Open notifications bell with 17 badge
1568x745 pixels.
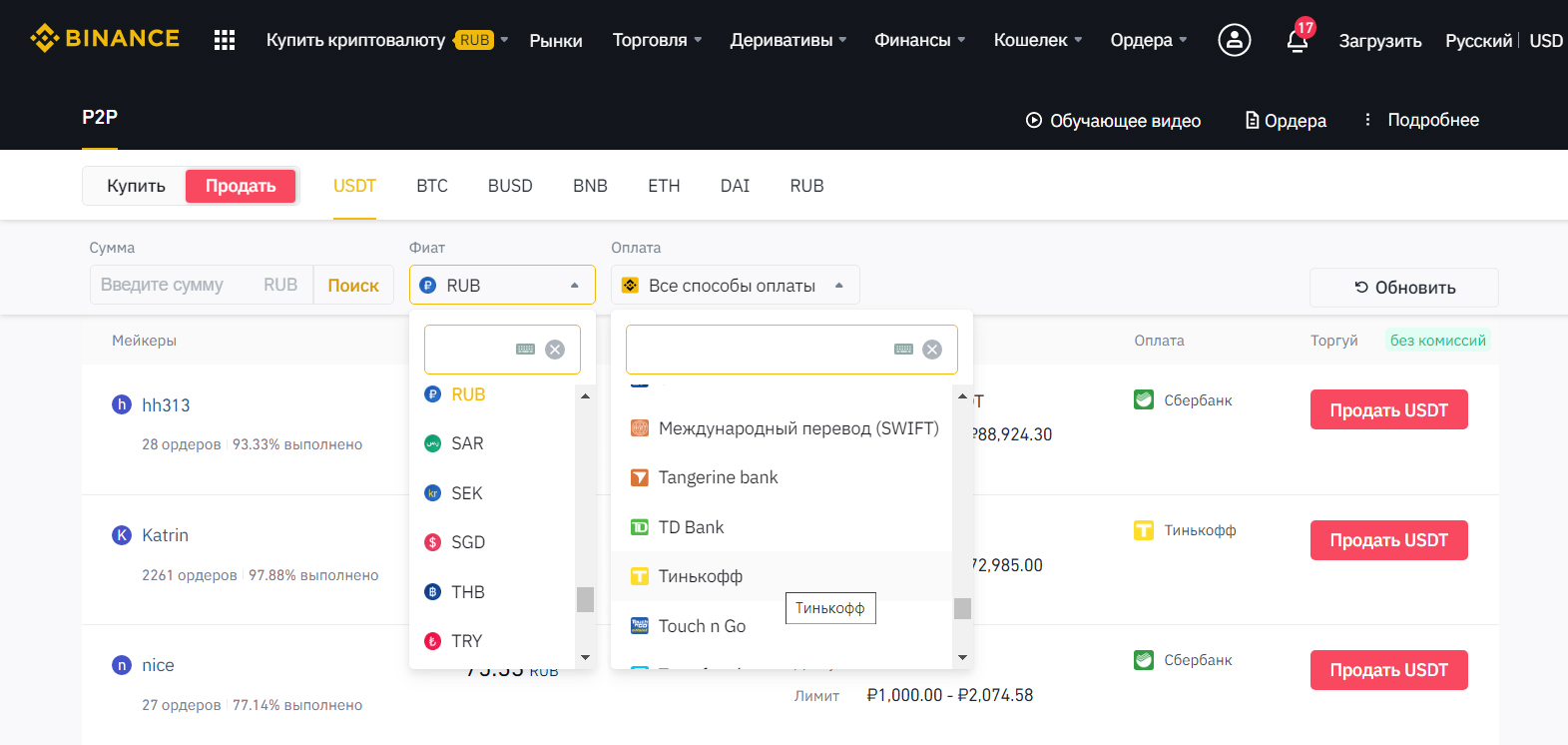point(1298,40)
